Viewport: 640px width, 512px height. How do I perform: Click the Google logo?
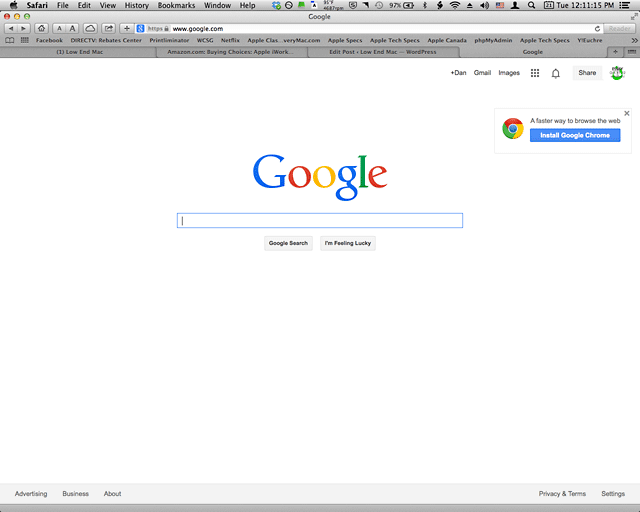tap(320, 177)
